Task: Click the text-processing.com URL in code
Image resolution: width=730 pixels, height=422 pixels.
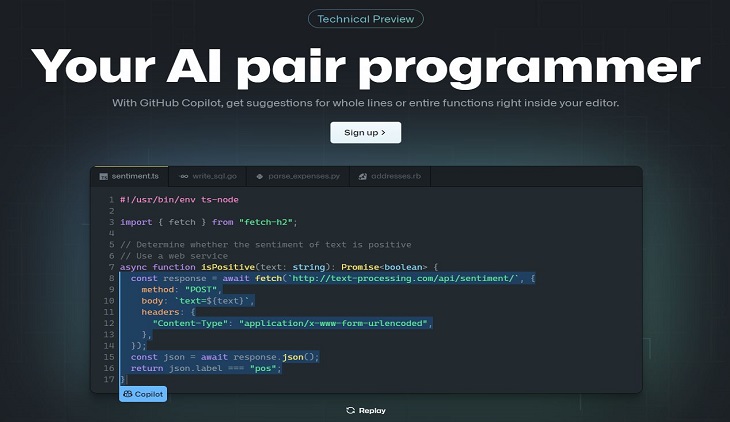Action: point(403,278)
